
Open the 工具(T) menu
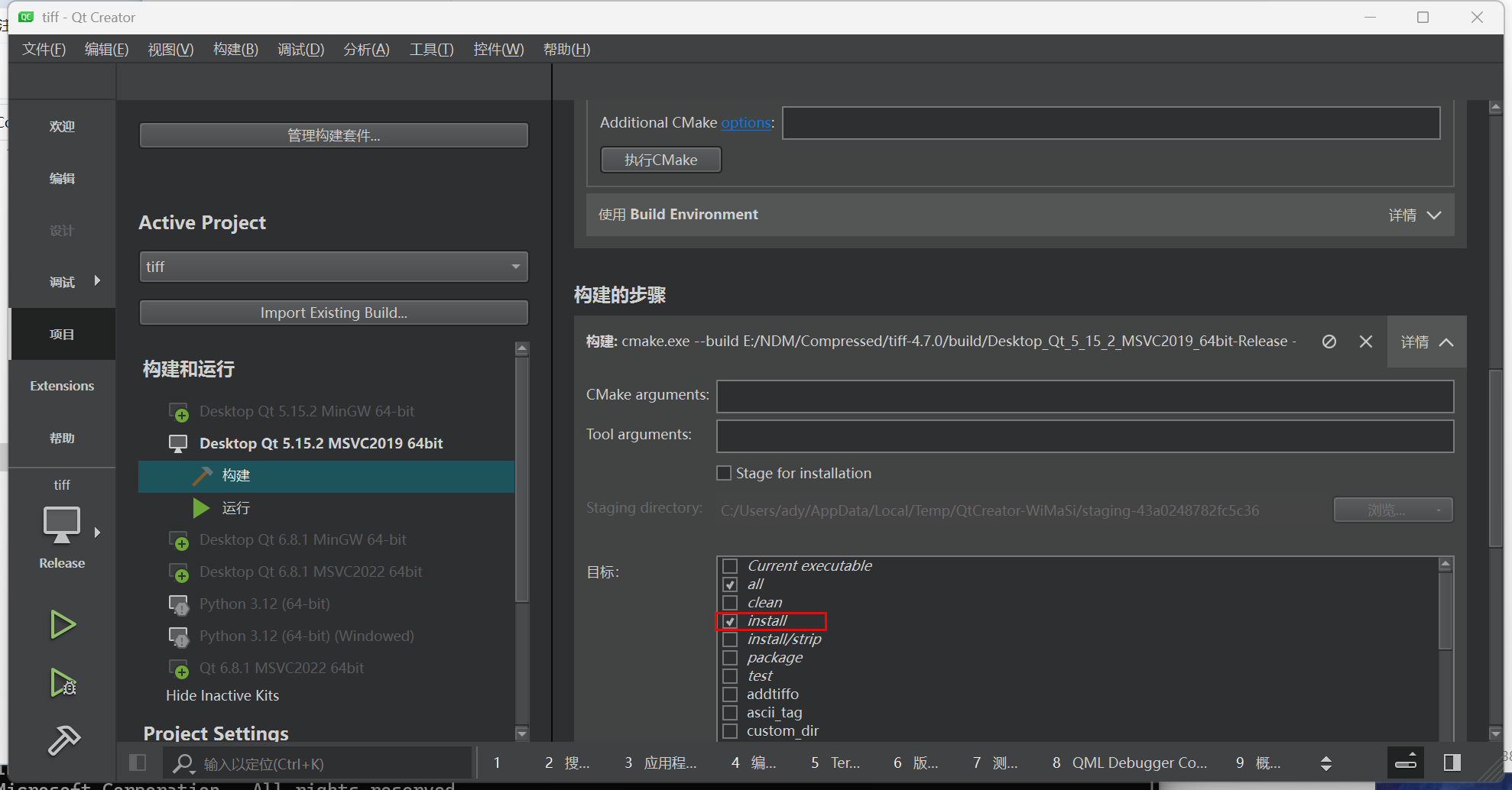tap(431, 50)
